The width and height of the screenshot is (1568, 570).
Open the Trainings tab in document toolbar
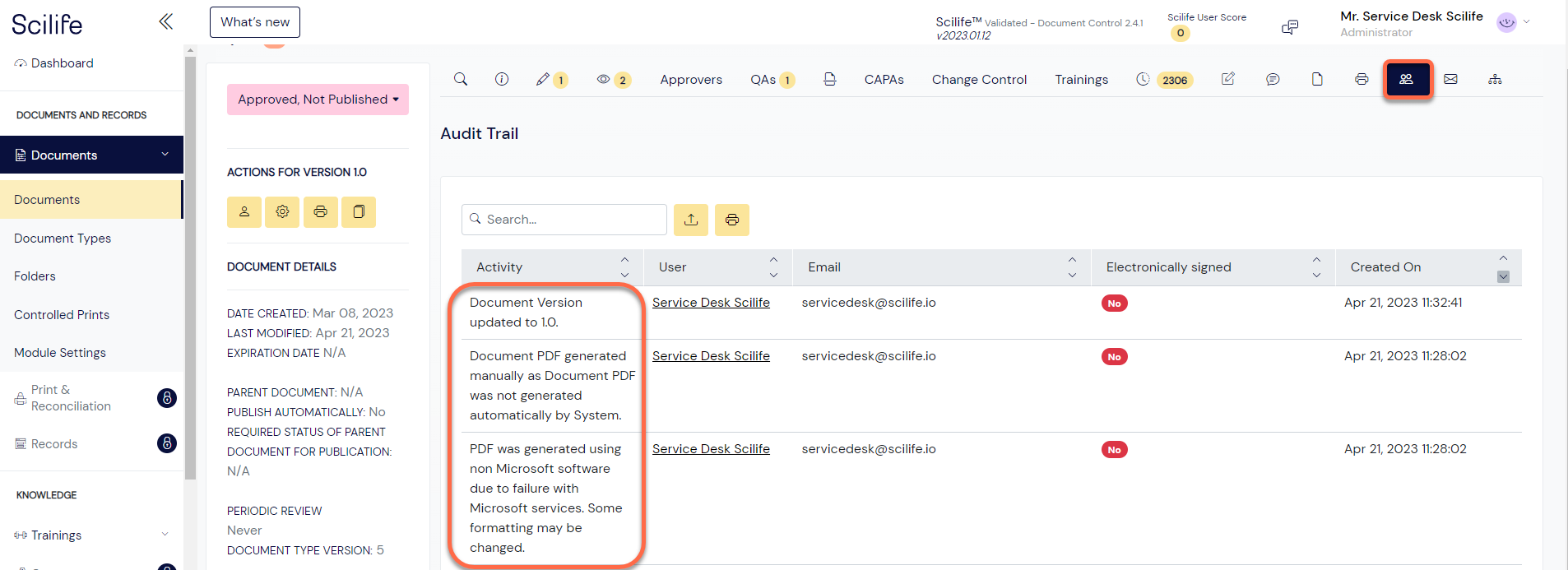pyautogui.click(x=1081, y=80)
